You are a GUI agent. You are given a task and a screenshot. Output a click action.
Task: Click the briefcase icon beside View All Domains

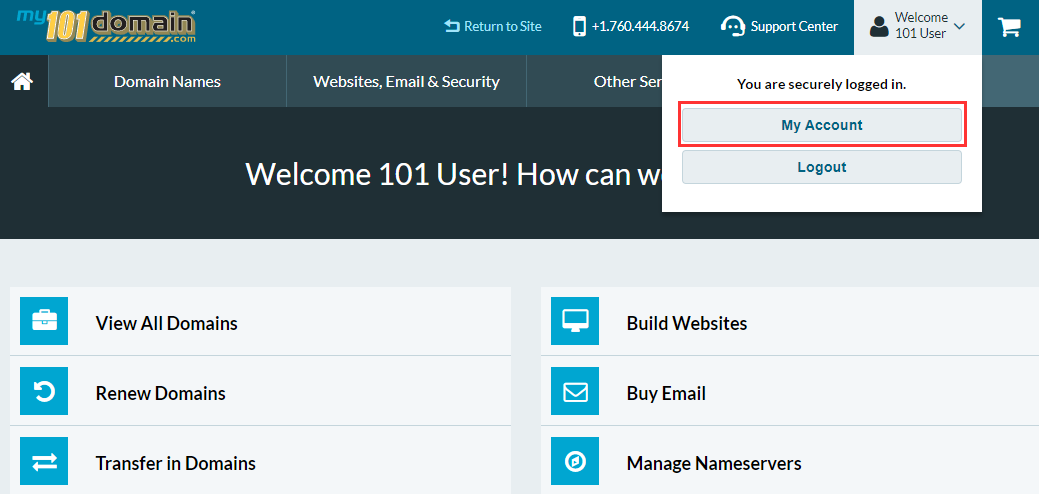pyautogui.click(x=44, y=321)
